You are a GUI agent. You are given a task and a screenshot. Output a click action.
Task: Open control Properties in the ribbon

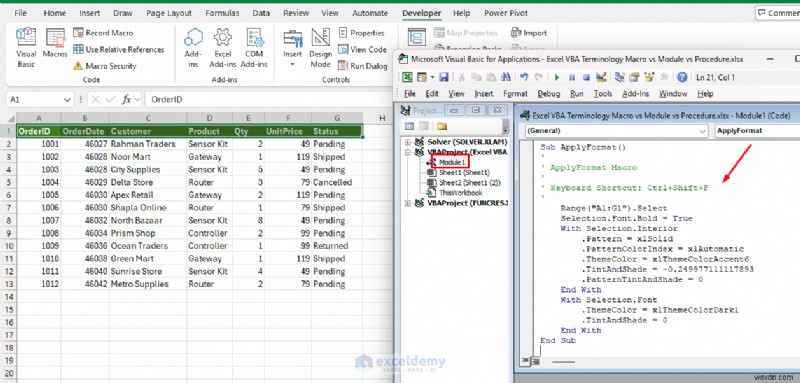coord(361,33)
